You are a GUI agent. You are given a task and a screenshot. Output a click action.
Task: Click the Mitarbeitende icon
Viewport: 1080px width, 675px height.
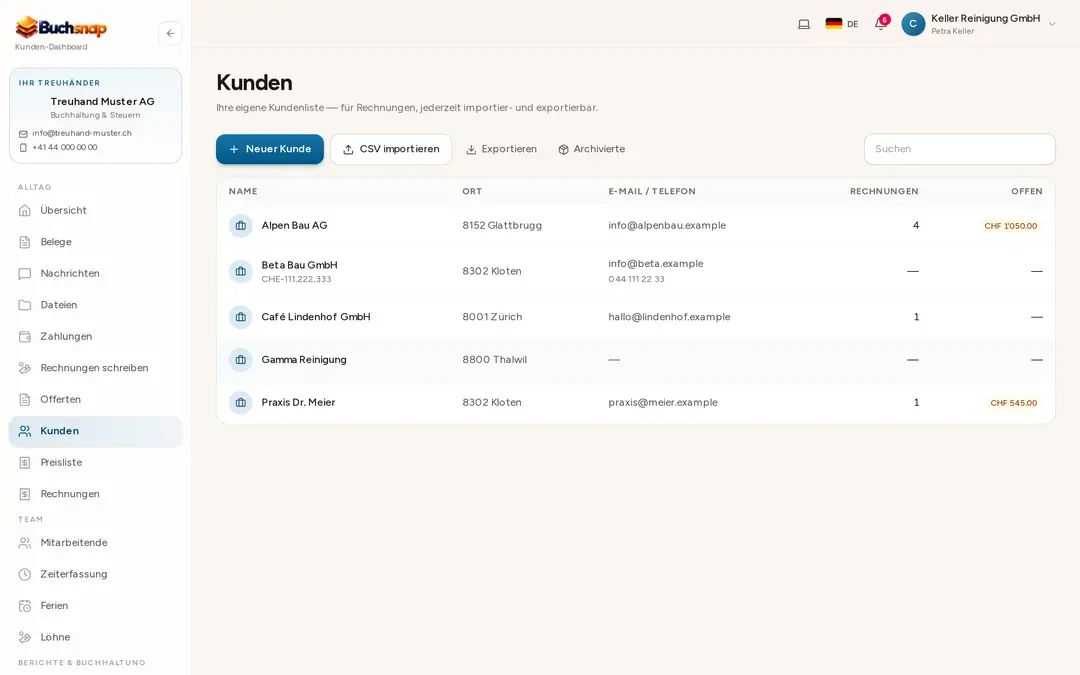click(x=25, y=543)
